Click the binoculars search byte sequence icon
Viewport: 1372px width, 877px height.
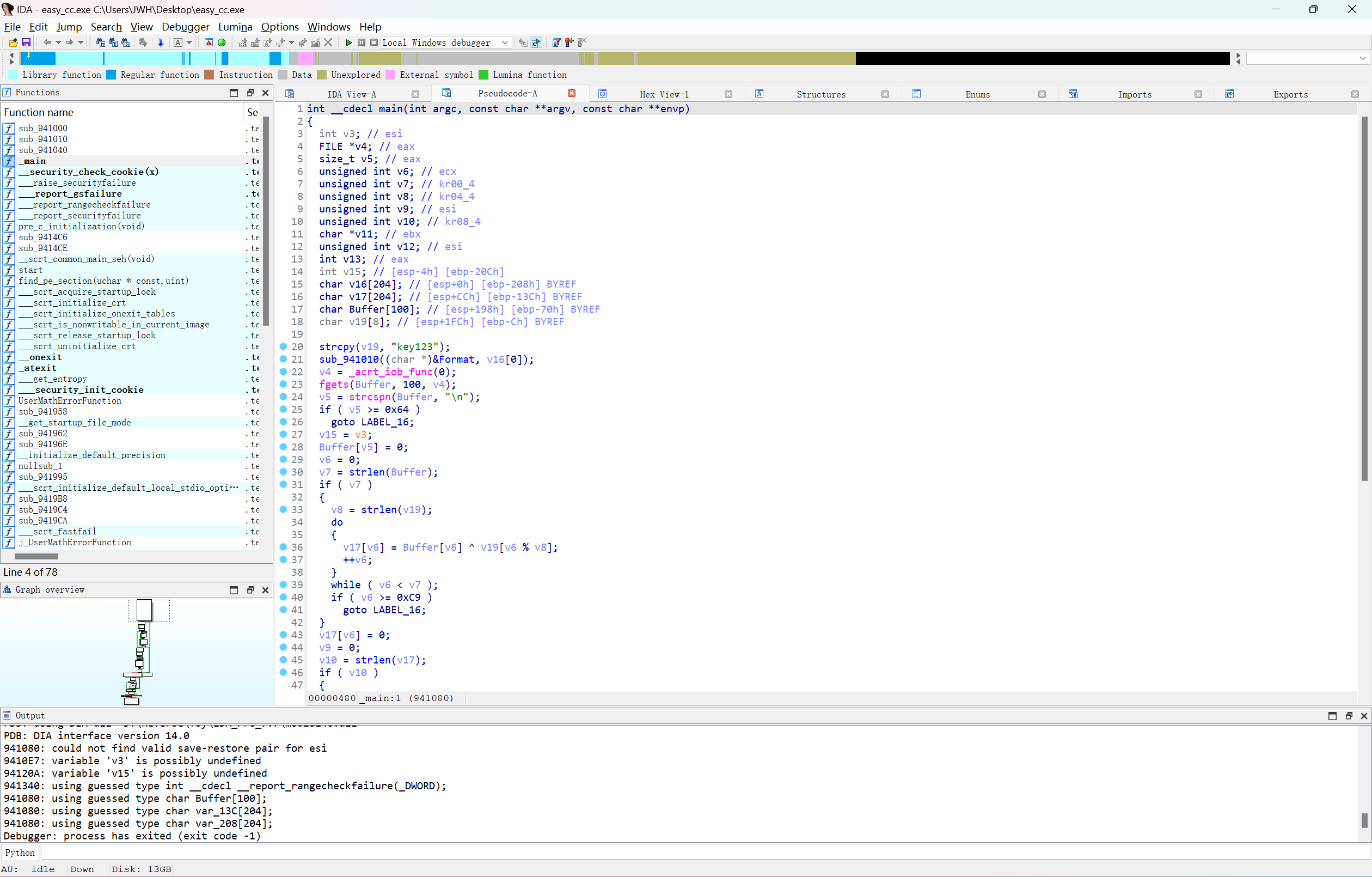point(126,42)
